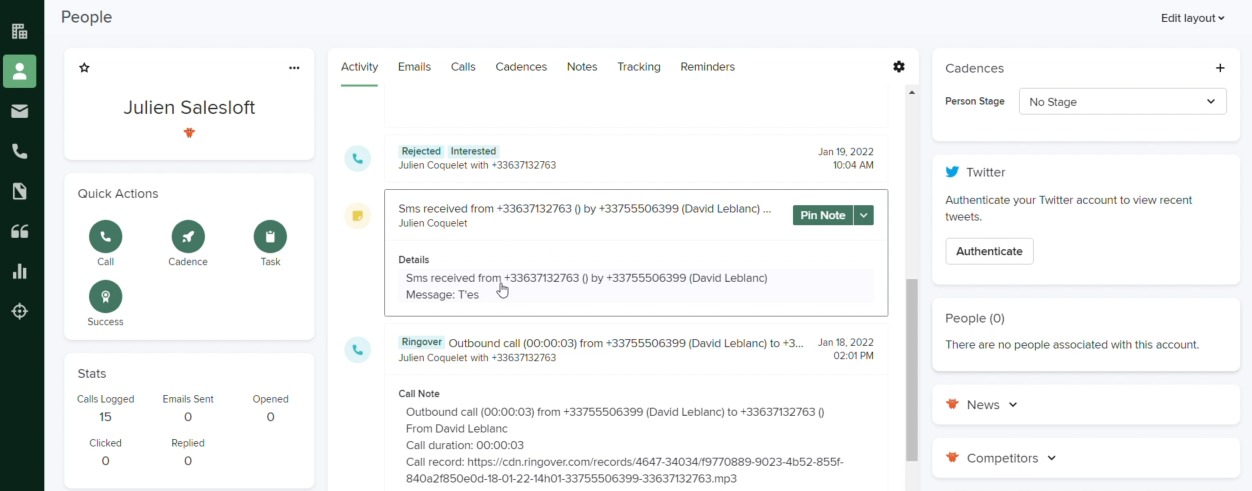The image size is (1252, 491).
Task: Click the Twitter Authenticate button
Action: pos(989,251)
